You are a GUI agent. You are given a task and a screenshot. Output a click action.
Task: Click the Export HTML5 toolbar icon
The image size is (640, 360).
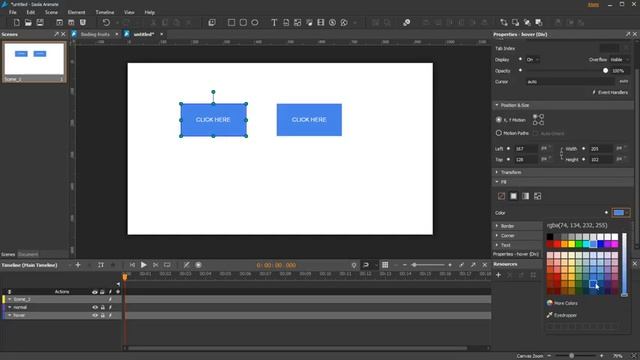83,23
